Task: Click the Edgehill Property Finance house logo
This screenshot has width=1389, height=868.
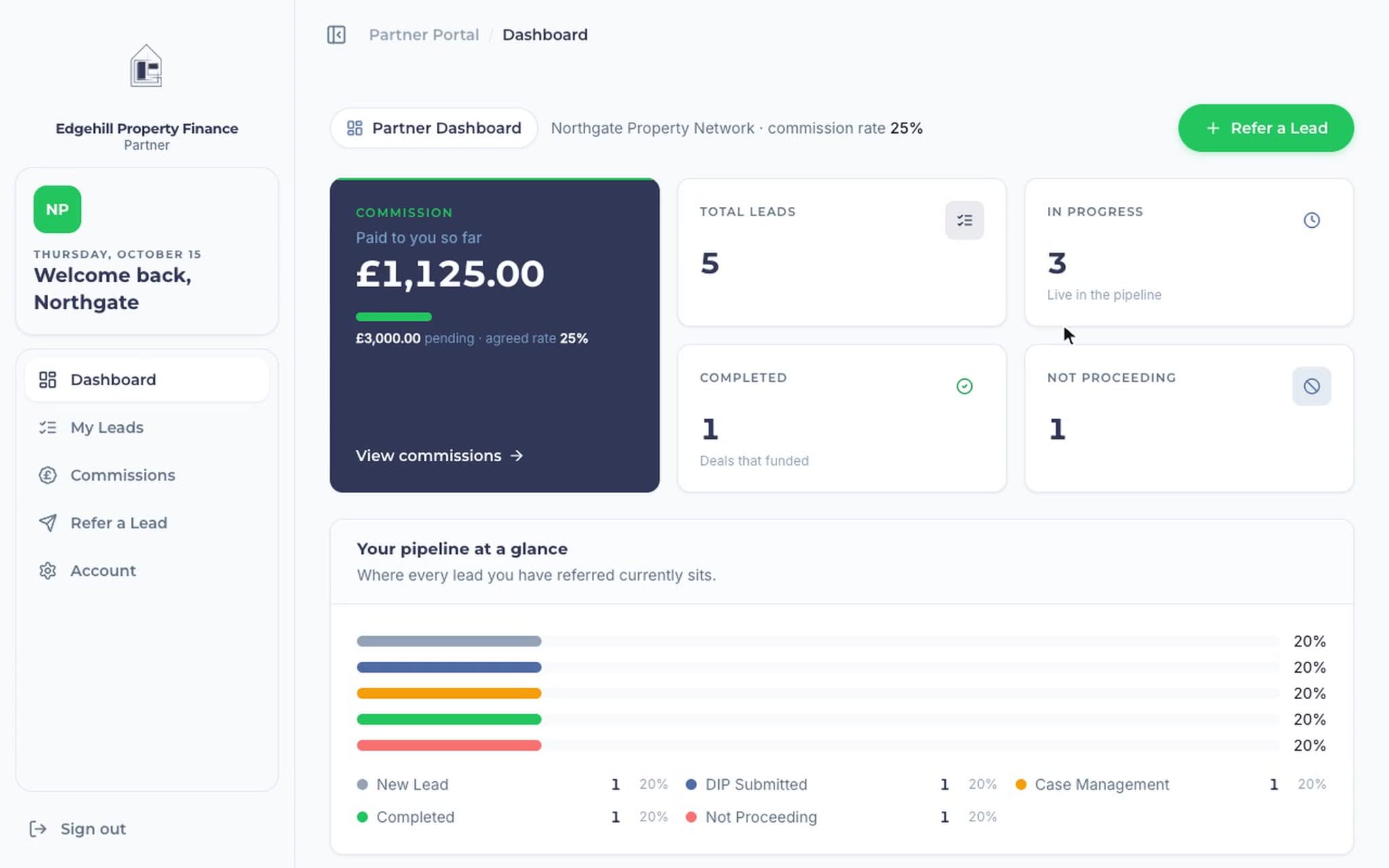Action: point(146,66)
